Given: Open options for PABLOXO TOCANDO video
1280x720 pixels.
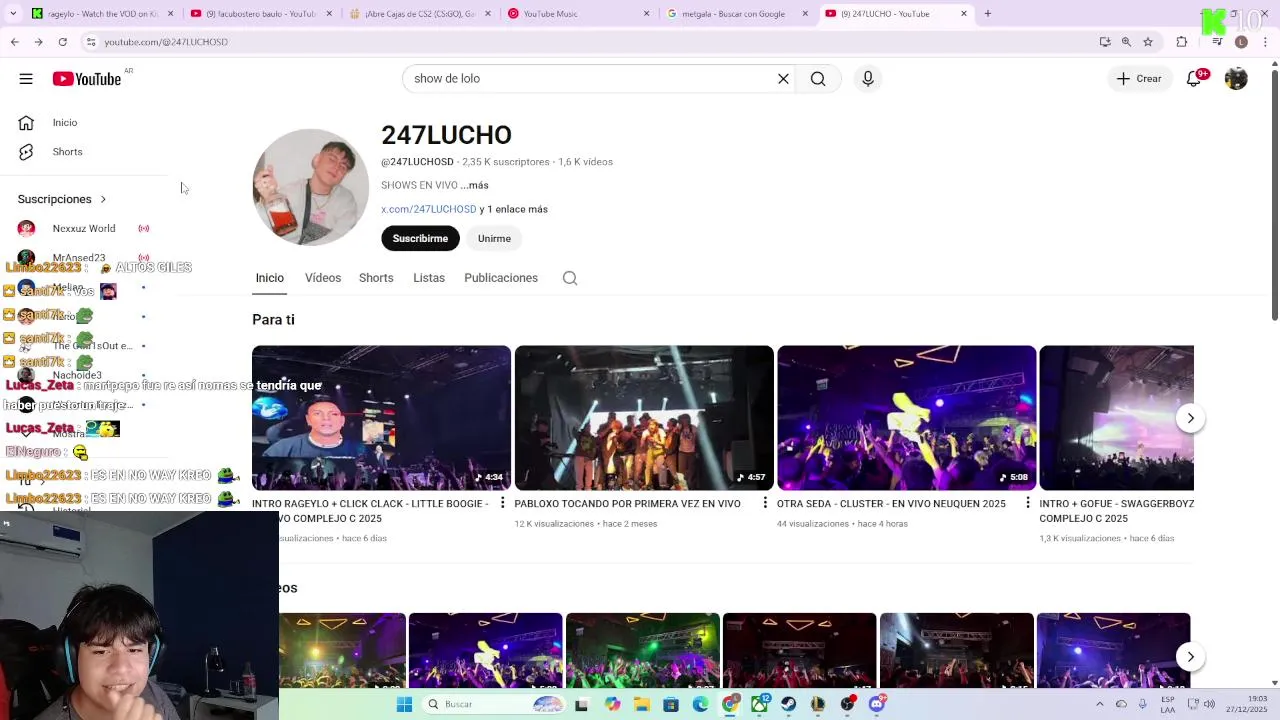Looking at the screenshot, I should 765,503.
